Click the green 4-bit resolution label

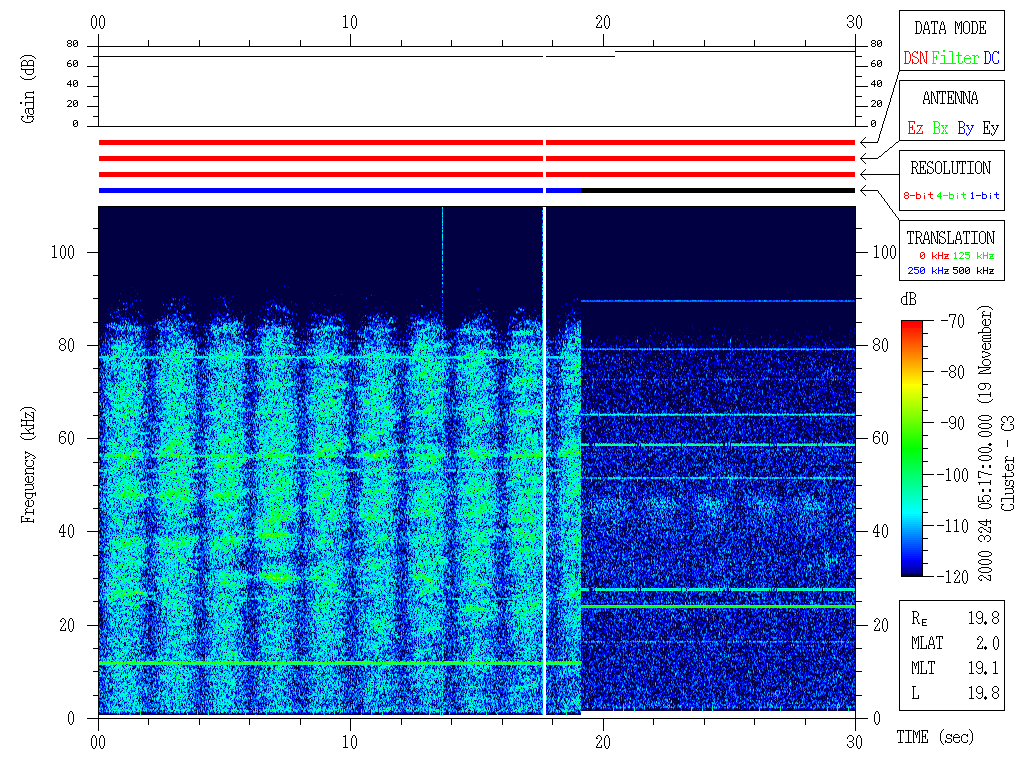click(x=952, y=196)
